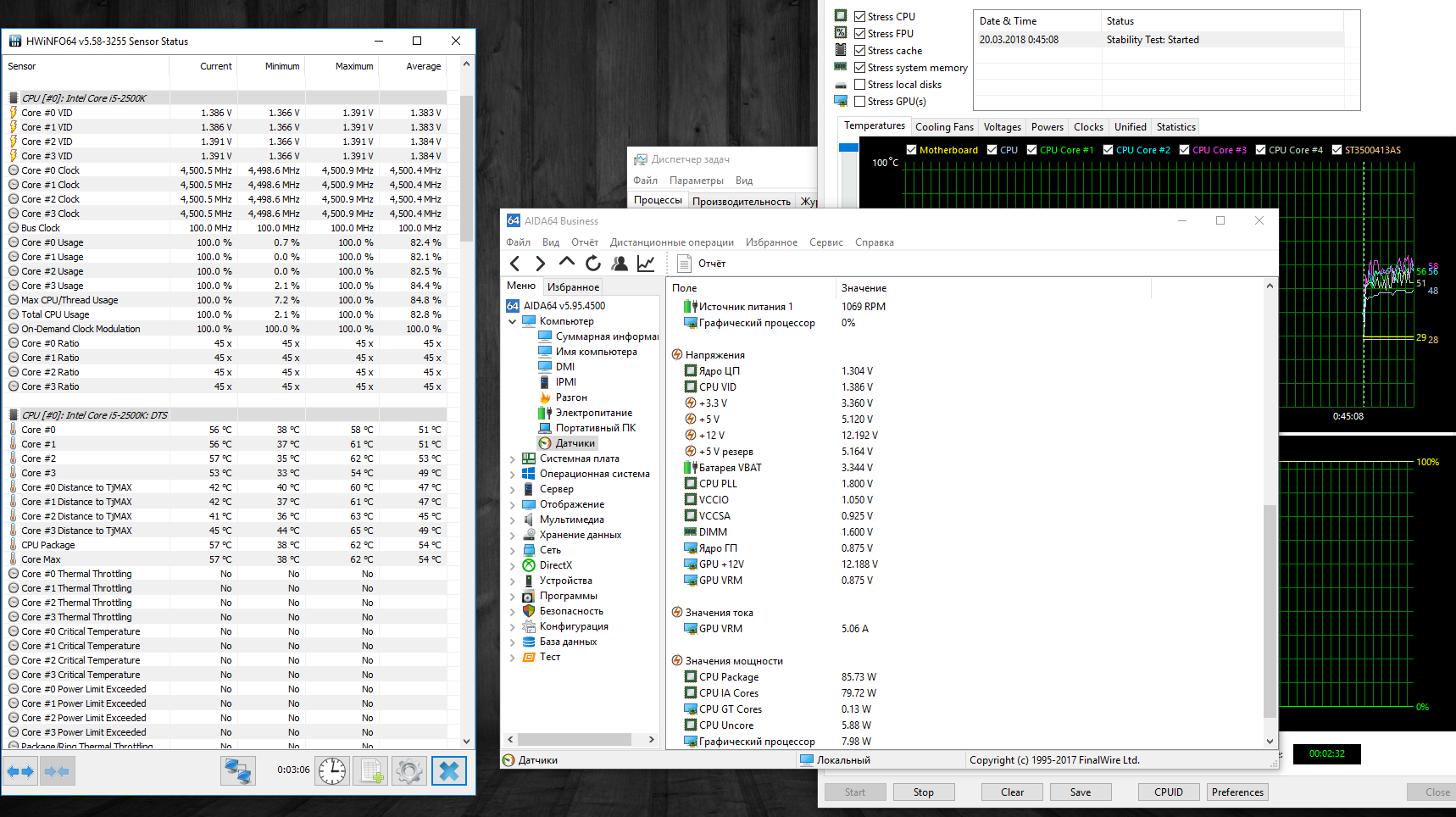Open the DMI tree item

click(x=557, y=367)
